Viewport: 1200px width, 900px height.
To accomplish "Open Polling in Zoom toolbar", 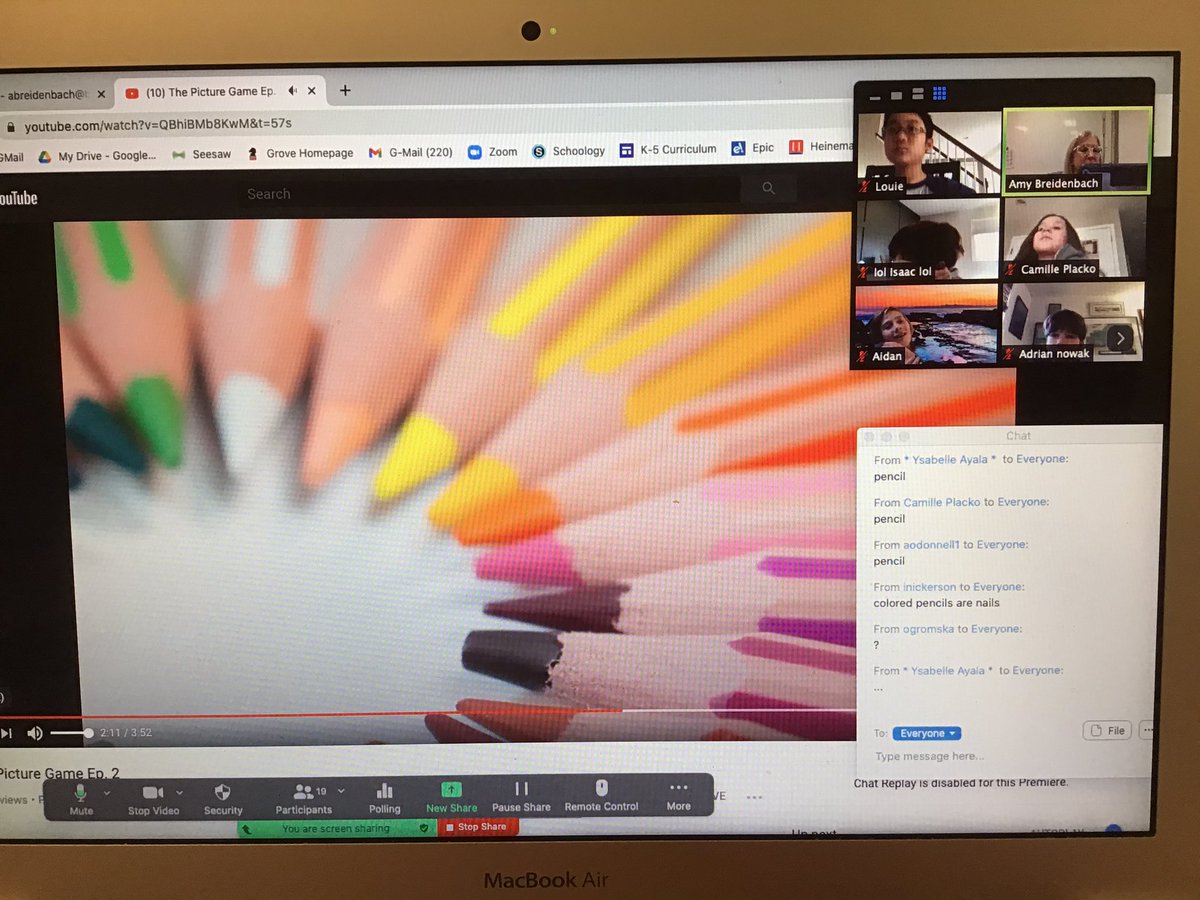I will (x=384, y=798).
